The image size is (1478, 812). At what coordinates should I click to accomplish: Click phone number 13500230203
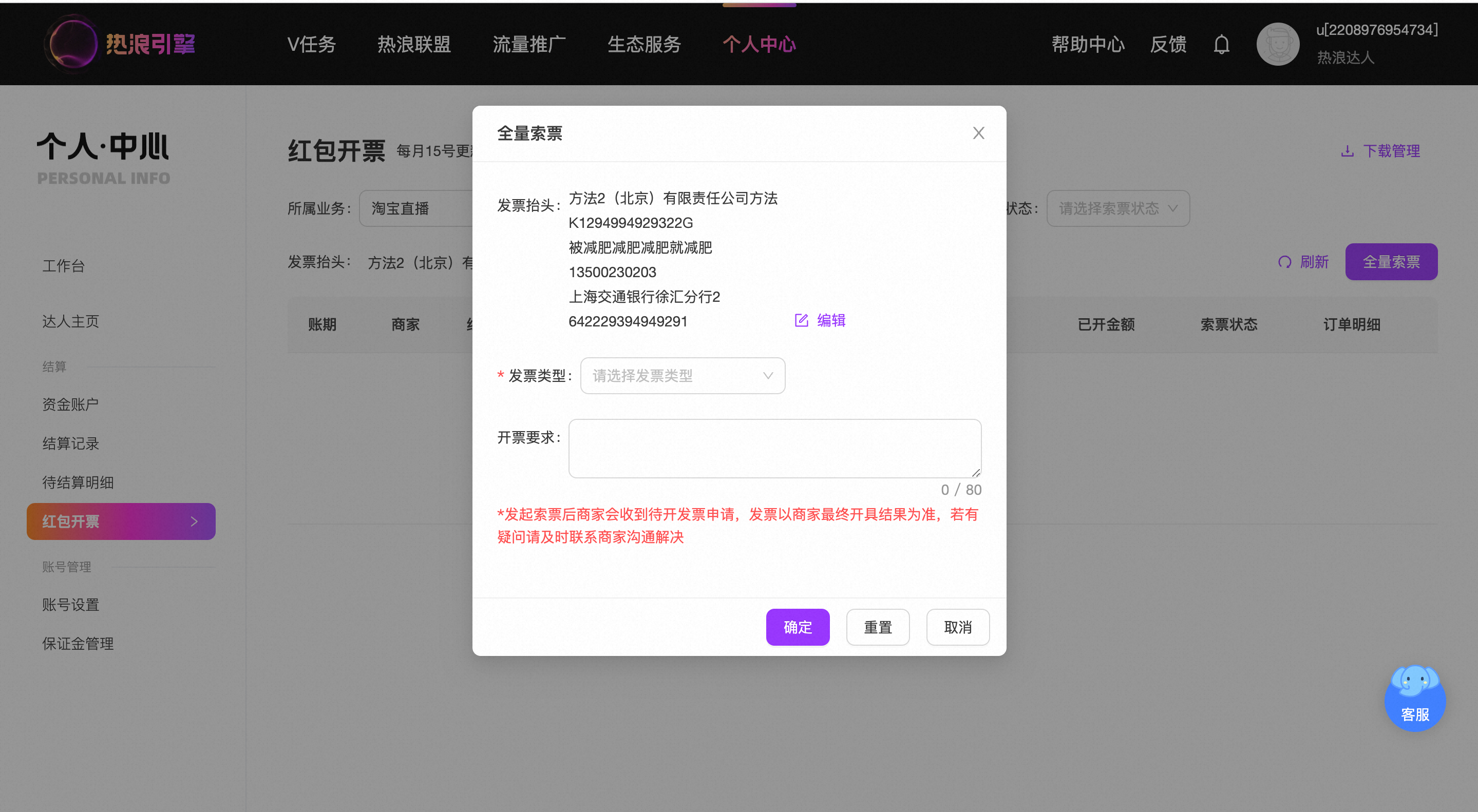tap(612, 272)
